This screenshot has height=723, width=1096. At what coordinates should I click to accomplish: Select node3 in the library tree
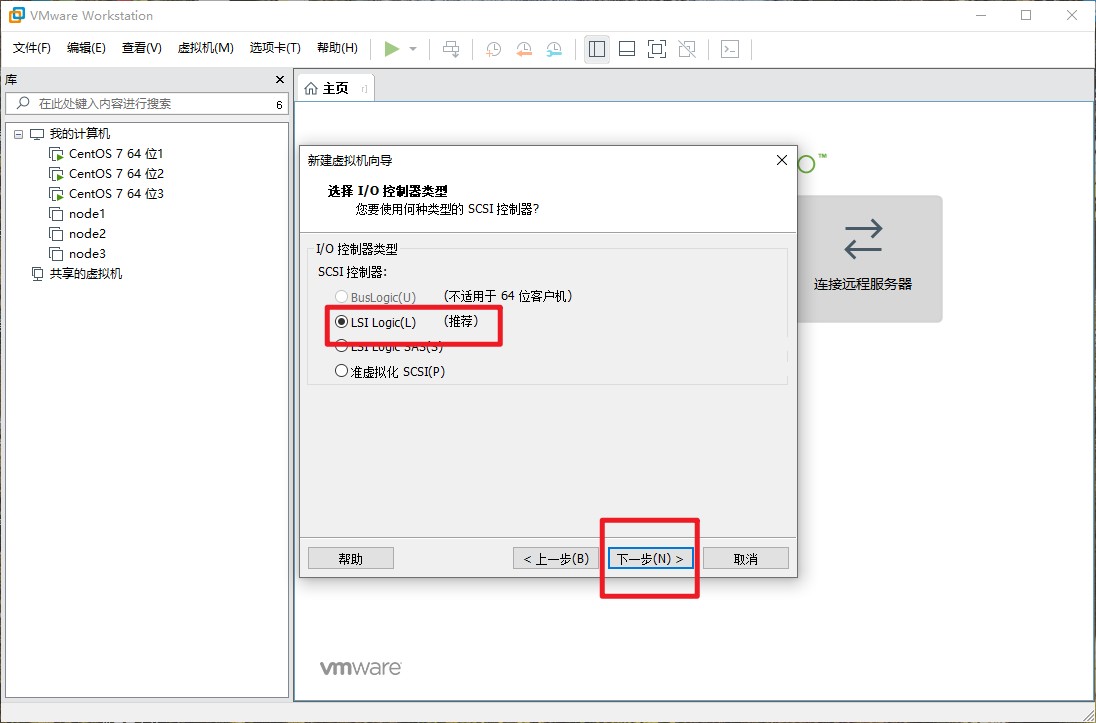pos(87,254)
